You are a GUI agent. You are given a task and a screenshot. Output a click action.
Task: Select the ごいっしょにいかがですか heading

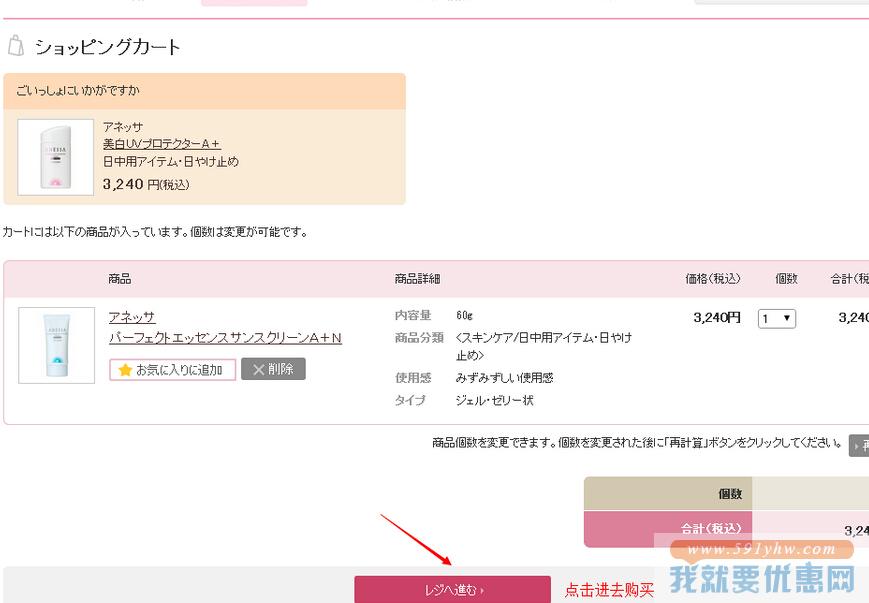(78, 90)
